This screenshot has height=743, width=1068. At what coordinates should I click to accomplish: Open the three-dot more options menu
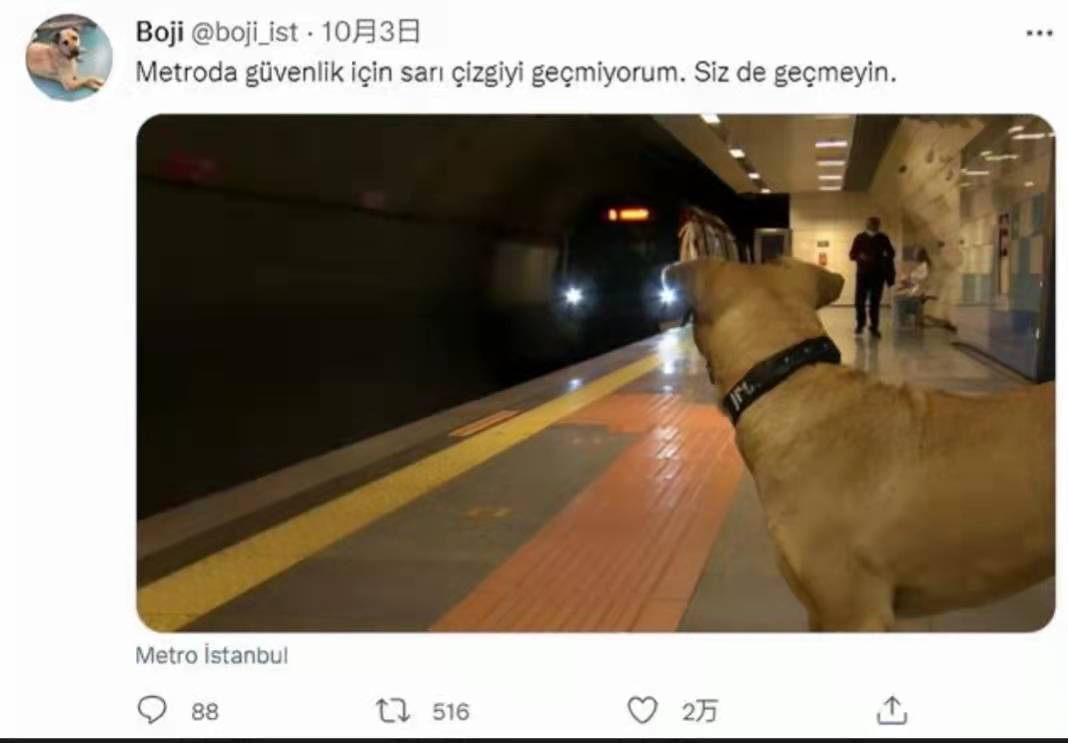tap(1039, 33)
